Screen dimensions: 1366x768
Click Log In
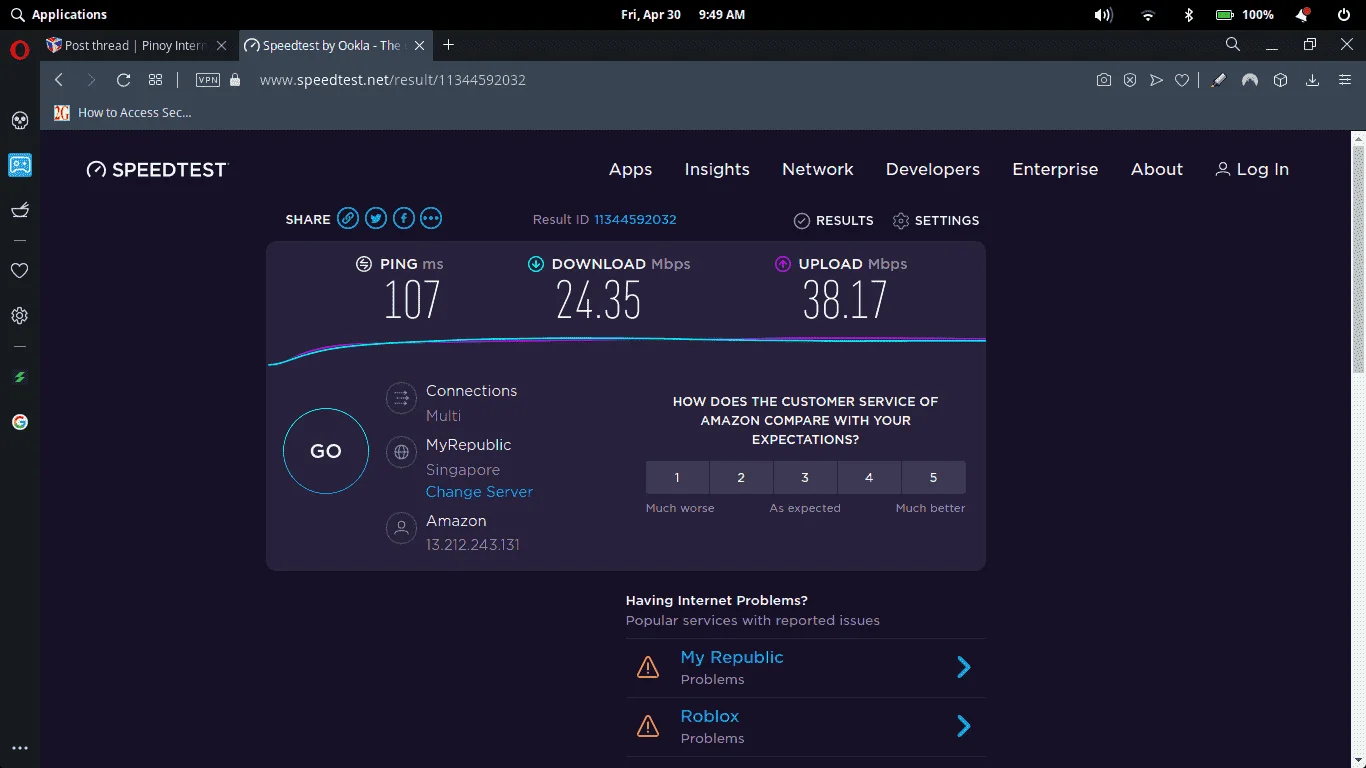click(1252, 170)
